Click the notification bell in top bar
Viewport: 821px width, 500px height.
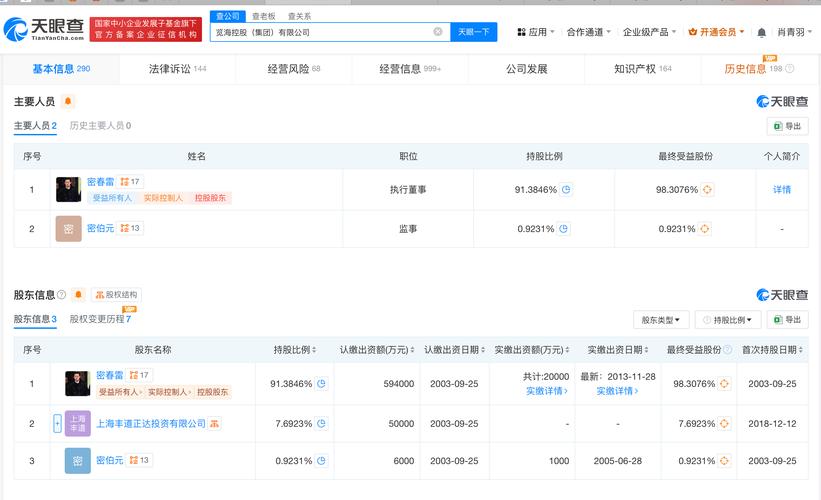761,32
